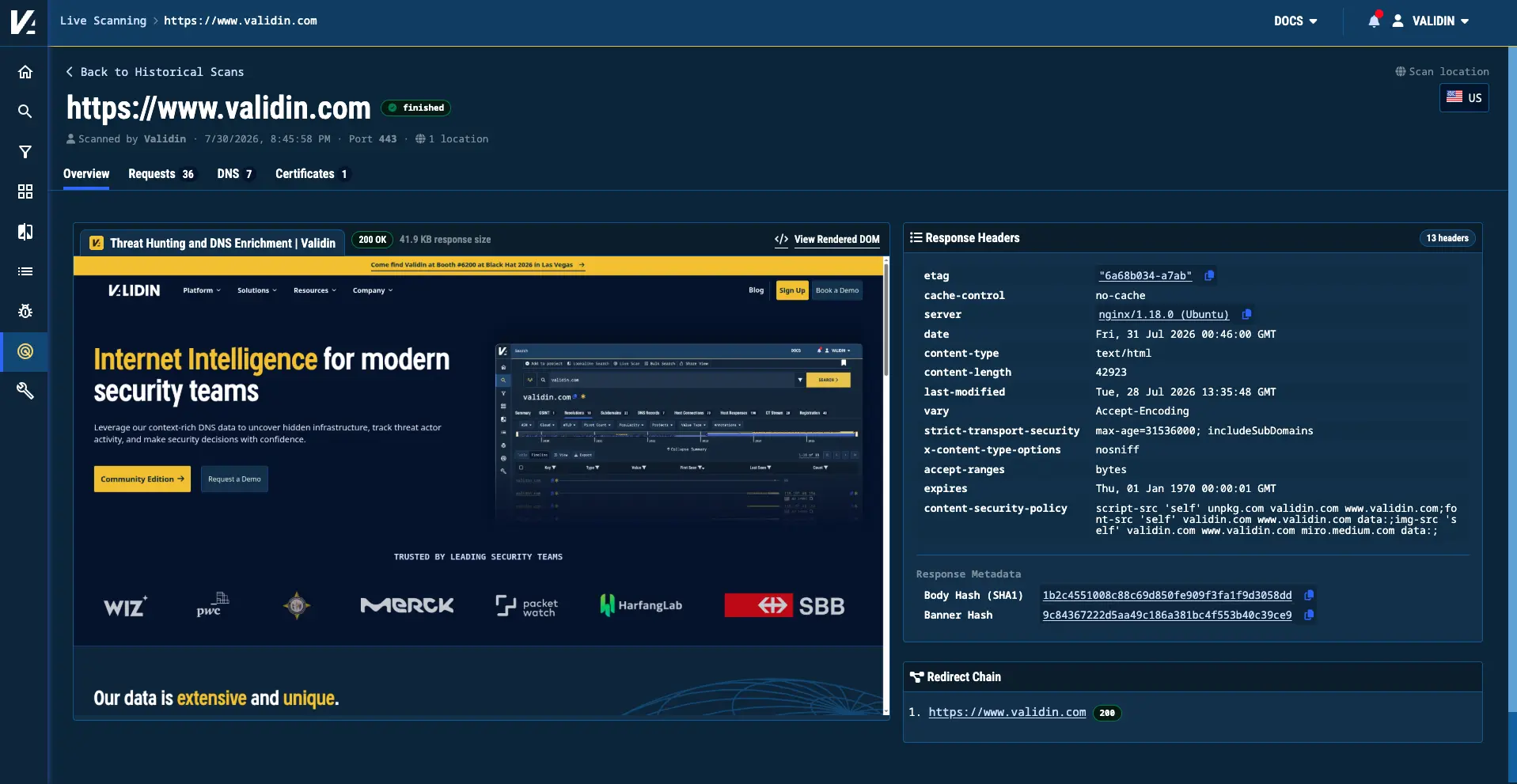
Task: Select the US scan location button
Action: click(x=1464, y=98)
